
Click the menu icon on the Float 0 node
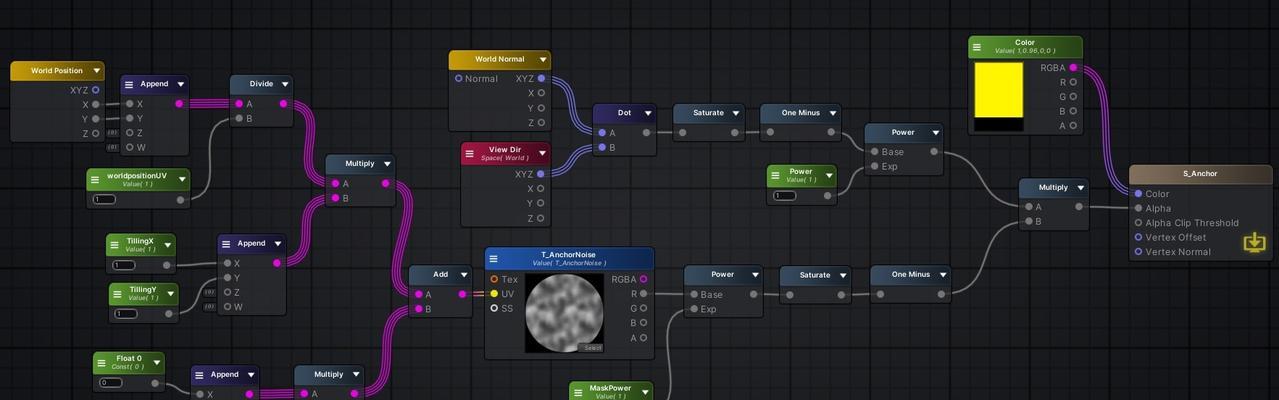(101, 362)
